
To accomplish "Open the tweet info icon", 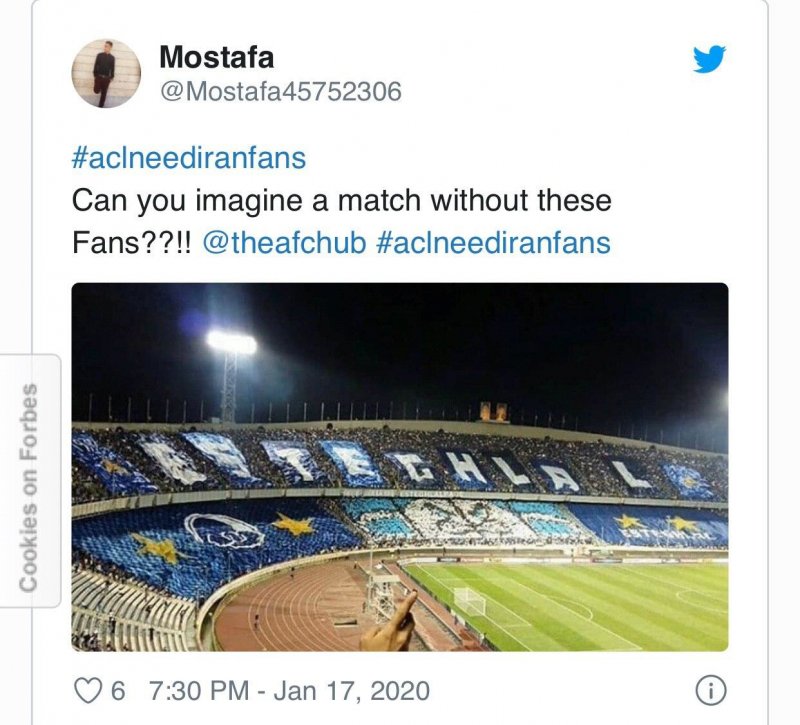I will click(x=709, y=690).
